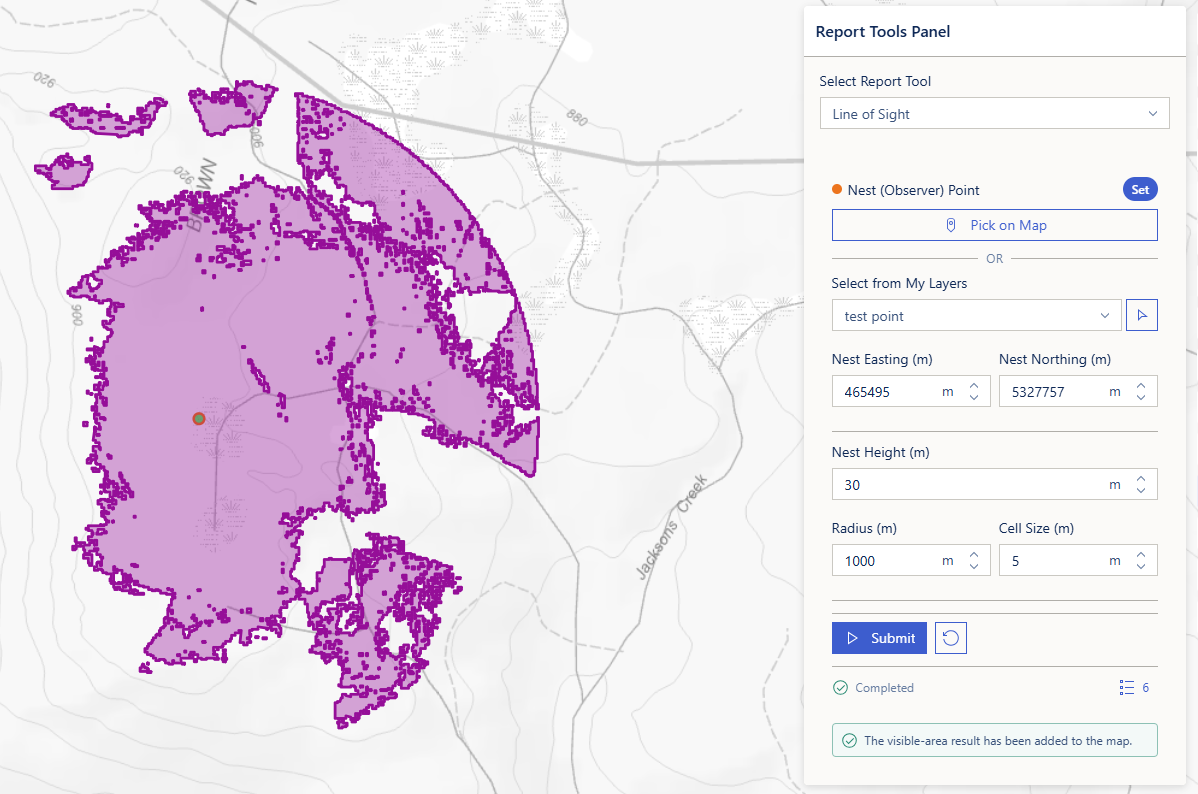Click the Completed status text
This screenshot has height=794, width=1198.
884,688
